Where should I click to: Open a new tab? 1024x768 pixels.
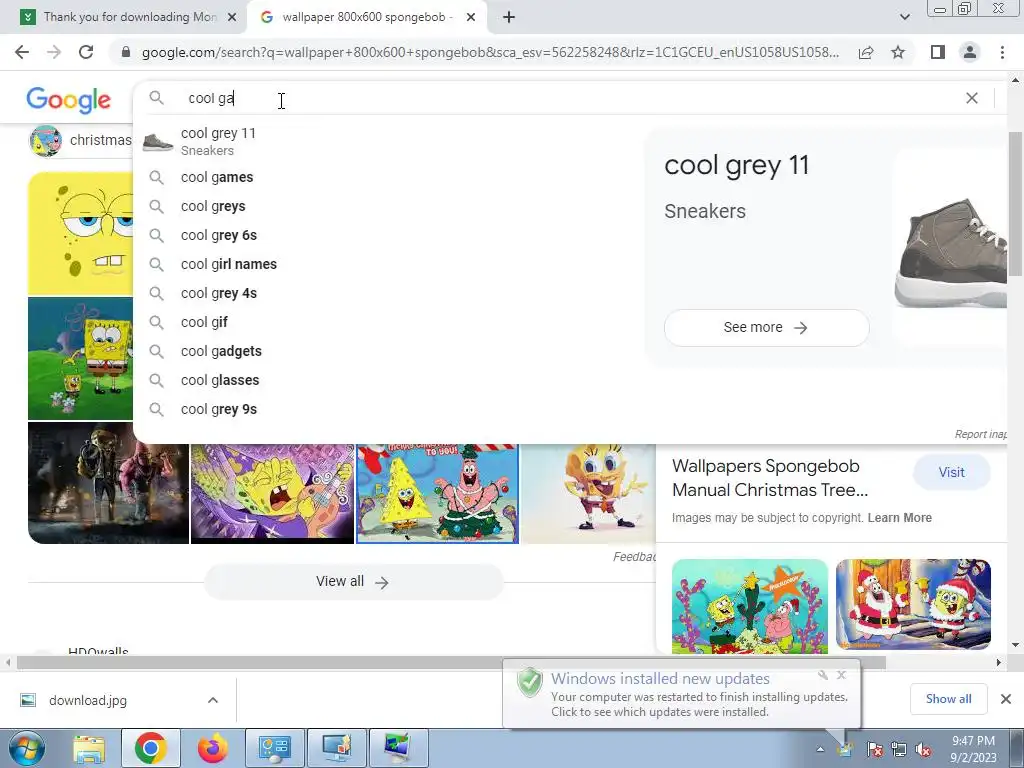[x=509, y=17]
